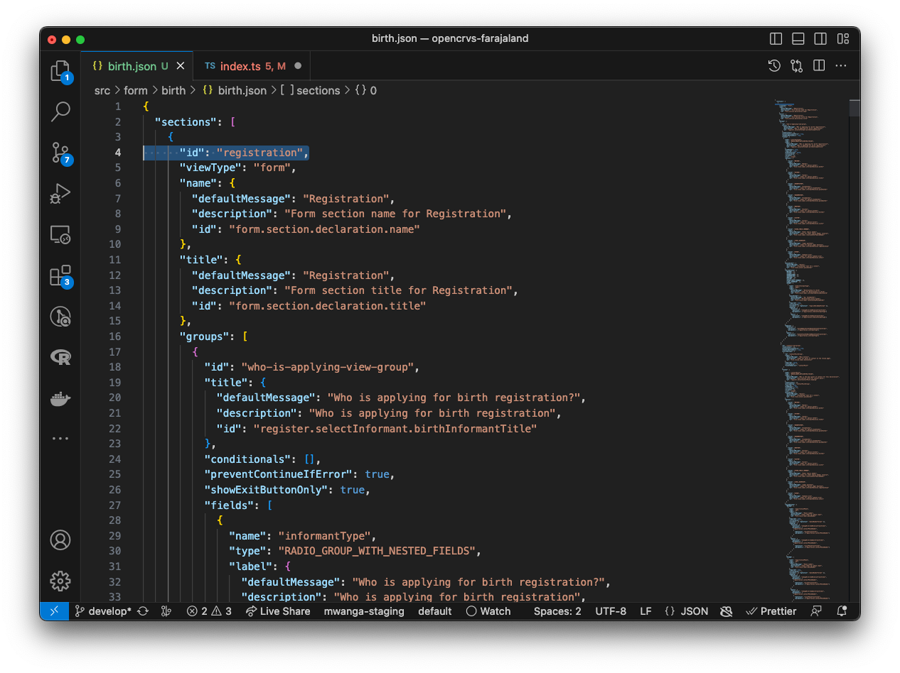Toggle the secondary side bar layout button
Image resolution: width=900 pixels, height=673 pixels.
820,39
